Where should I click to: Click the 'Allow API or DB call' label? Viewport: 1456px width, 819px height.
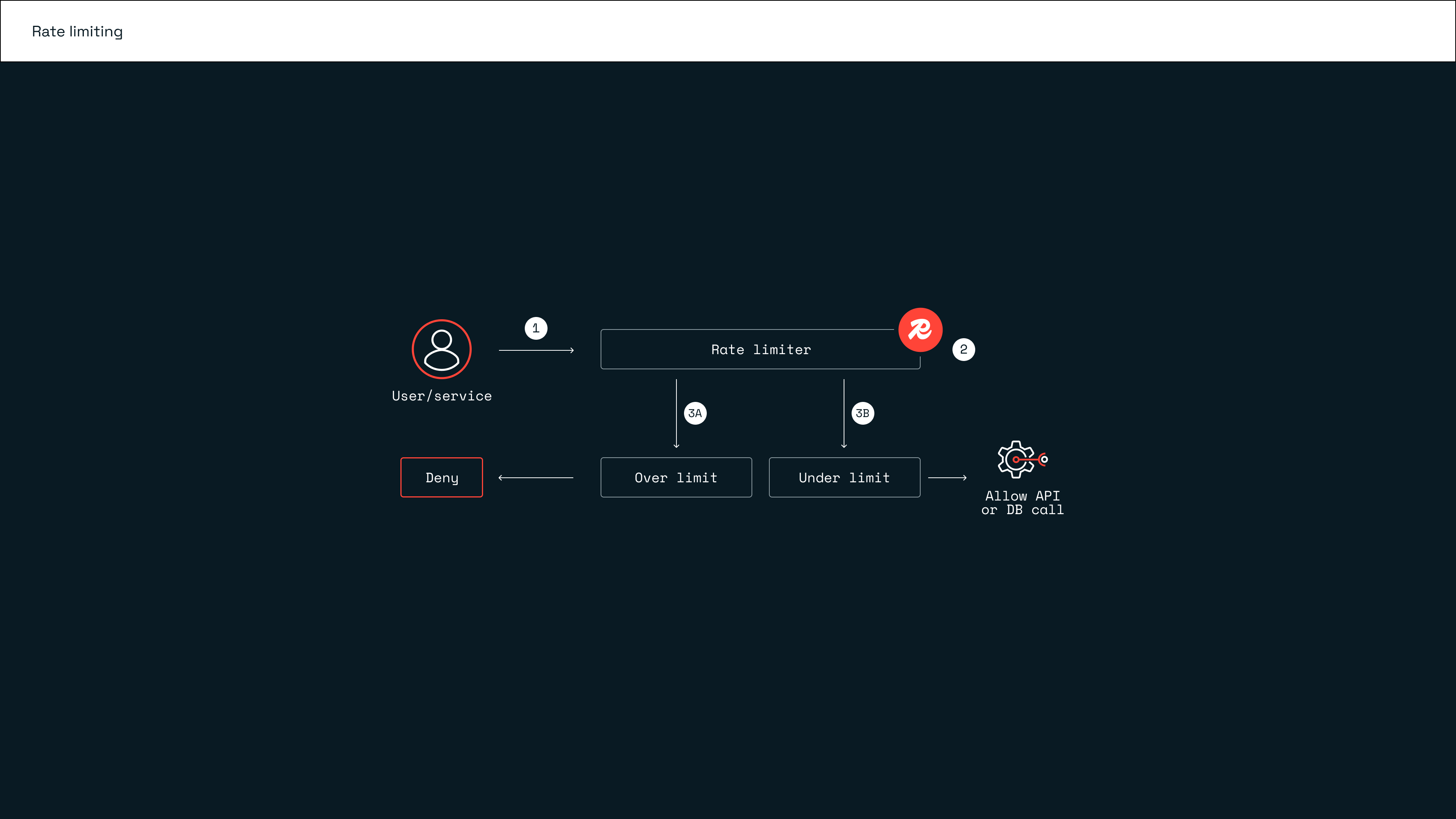[x=1023, y=502]
